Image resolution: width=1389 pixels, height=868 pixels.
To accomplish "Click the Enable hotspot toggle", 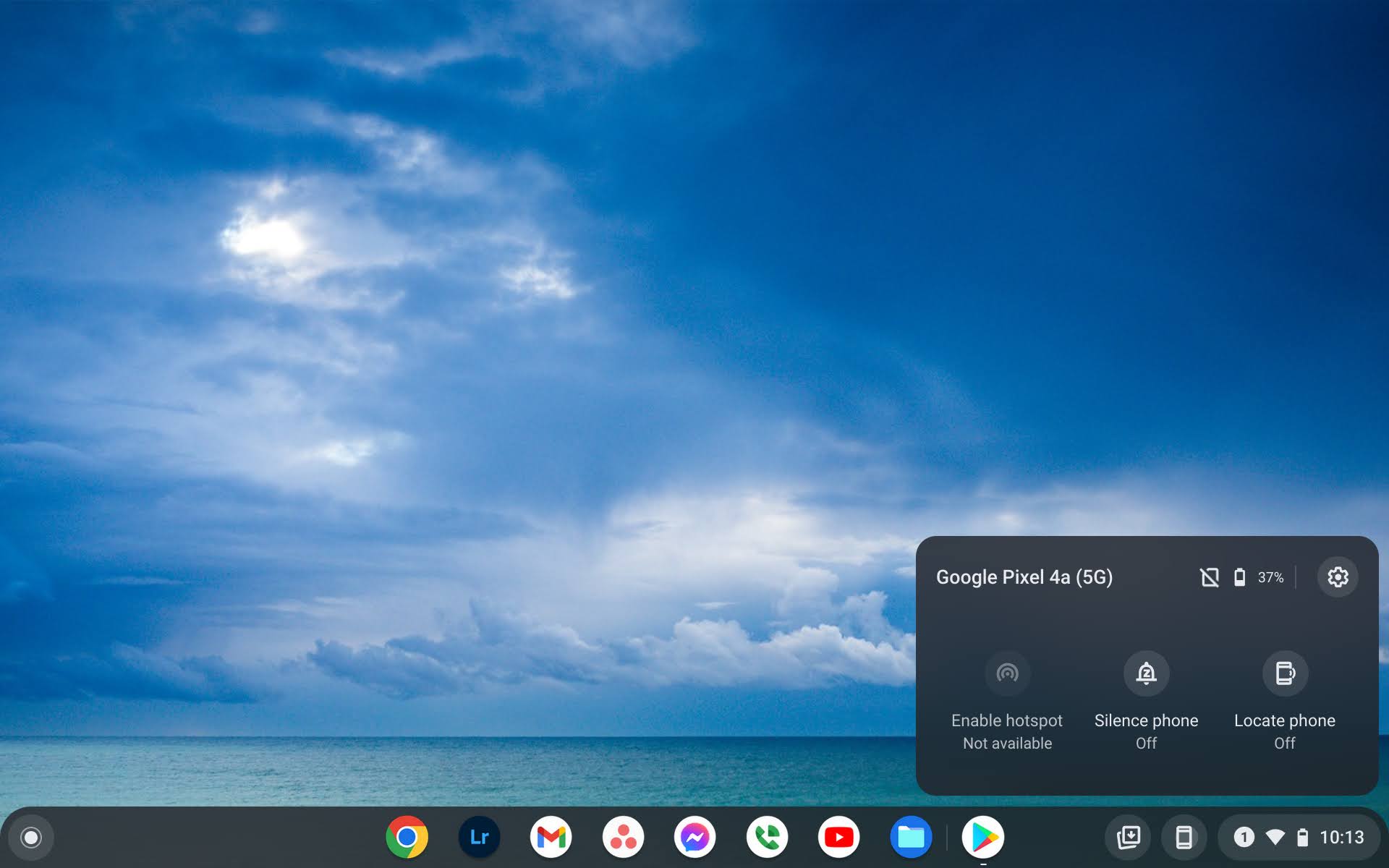I will (1007, 673).
